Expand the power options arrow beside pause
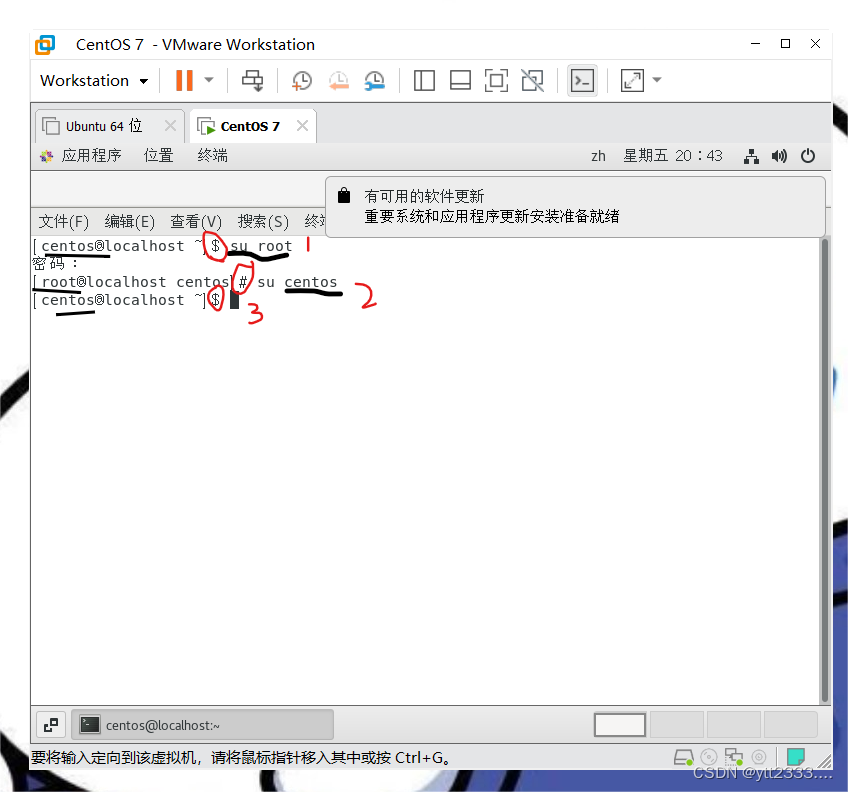This screenshot has height=792, width=848. click(209, 80)
